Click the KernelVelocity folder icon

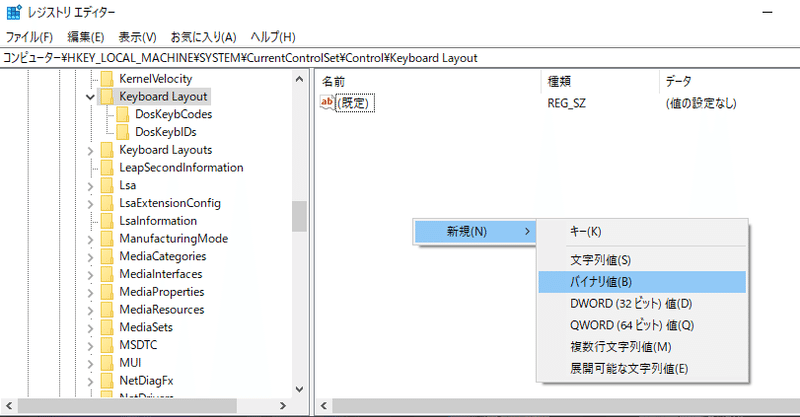click(x=107, y=79)
